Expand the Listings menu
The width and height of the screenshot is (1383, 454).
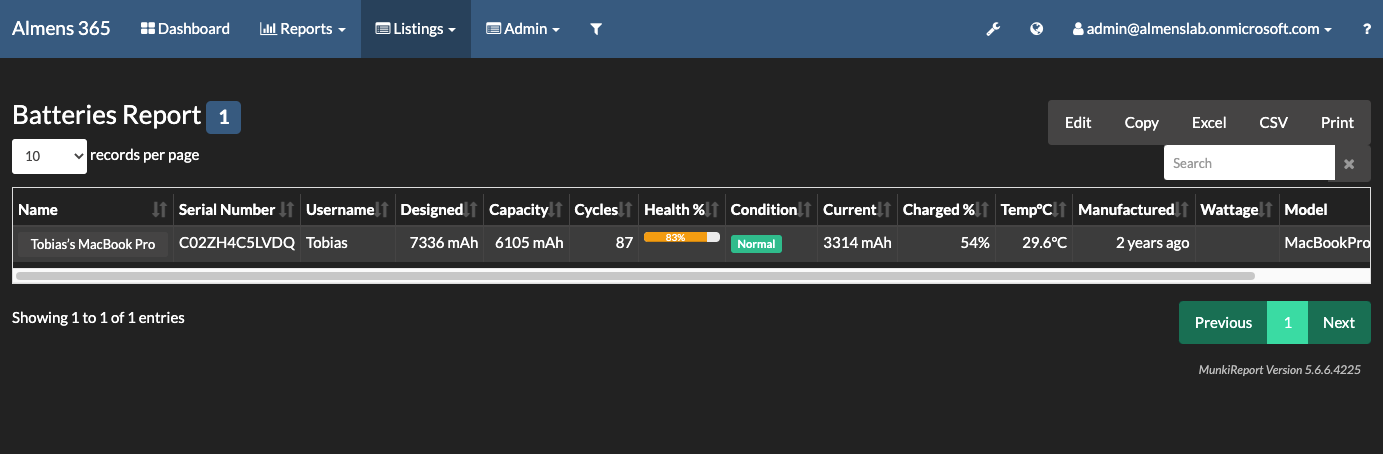click(x=415, y=29)
